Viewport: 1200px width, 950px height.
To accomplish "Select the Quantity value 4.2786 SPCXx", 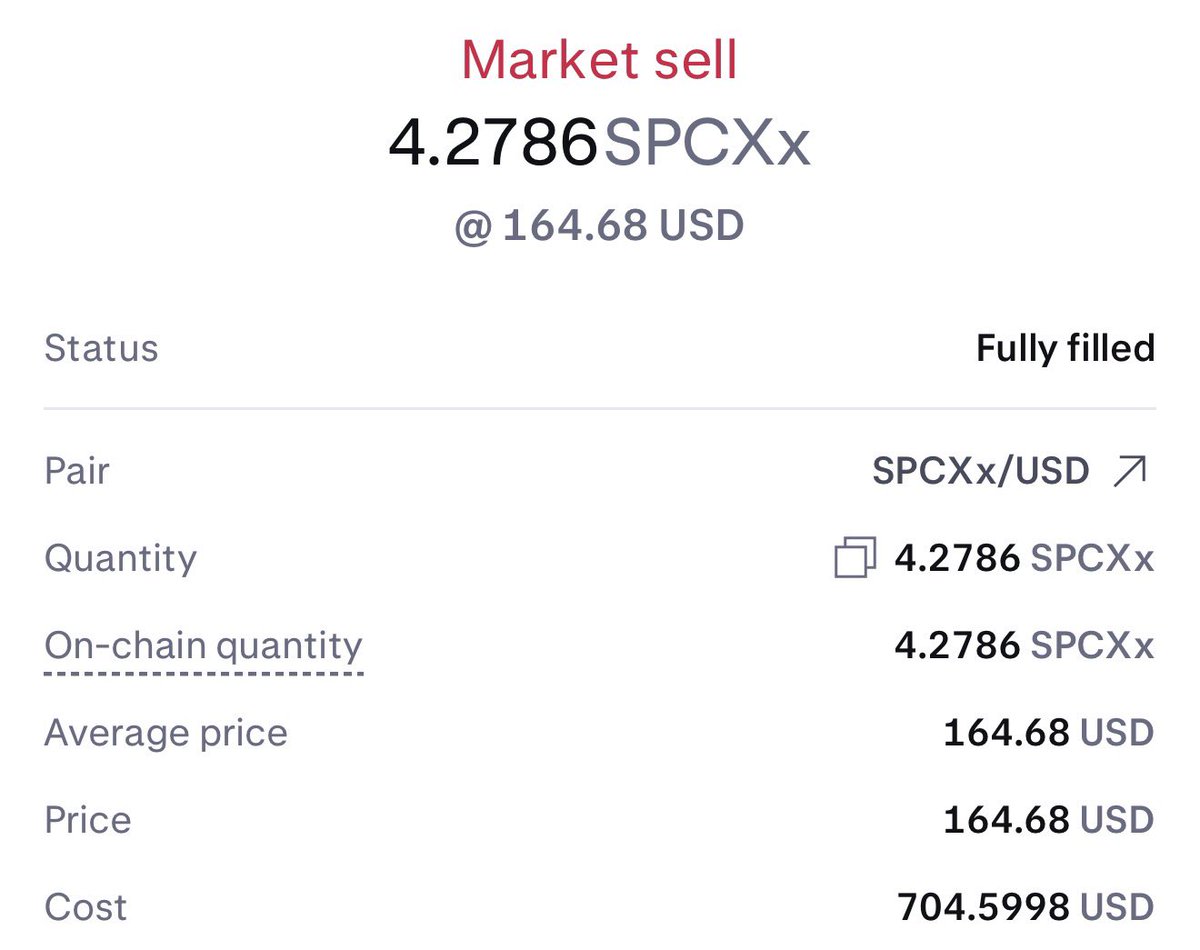I will 1024,558.
